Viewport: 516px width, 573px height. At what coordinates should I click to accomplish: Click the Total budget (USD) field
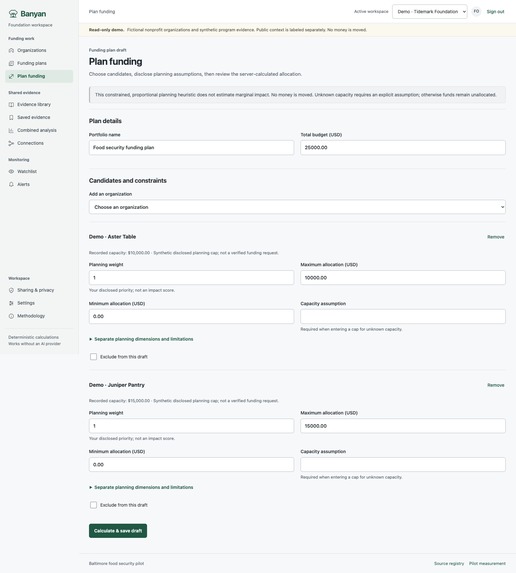403,148
